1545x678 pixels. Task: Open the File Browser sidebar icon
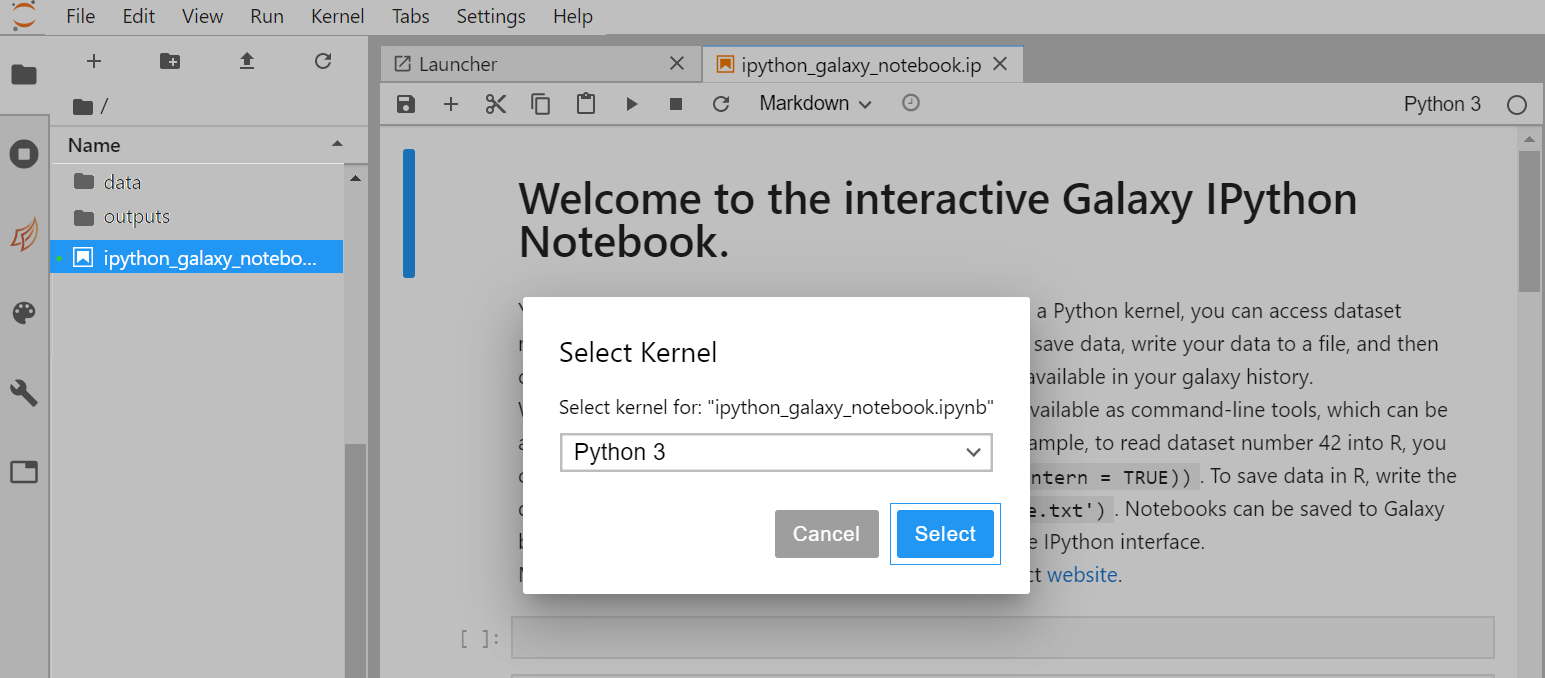(x=24, y=75)
